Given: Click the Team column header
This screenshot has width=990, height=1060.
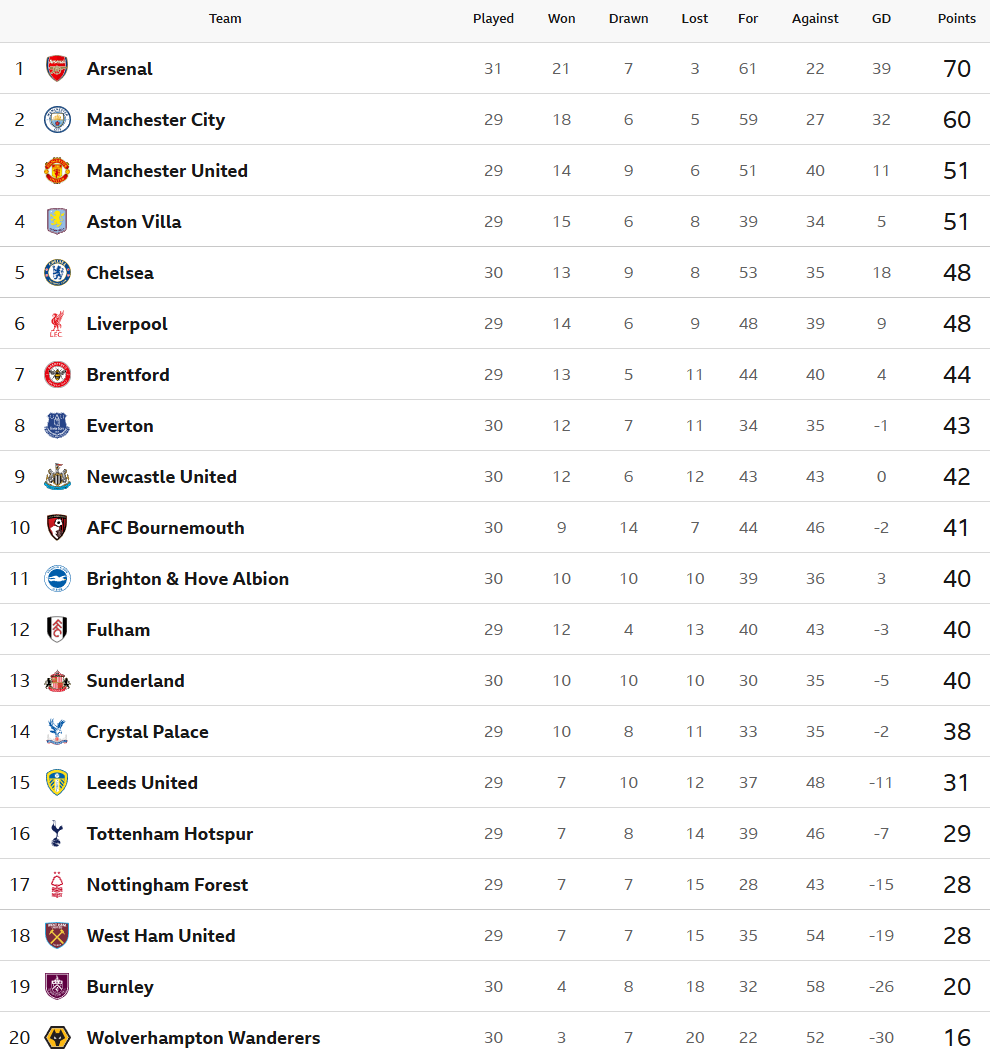Looking at the screenshot, I should tap(225, 19).
